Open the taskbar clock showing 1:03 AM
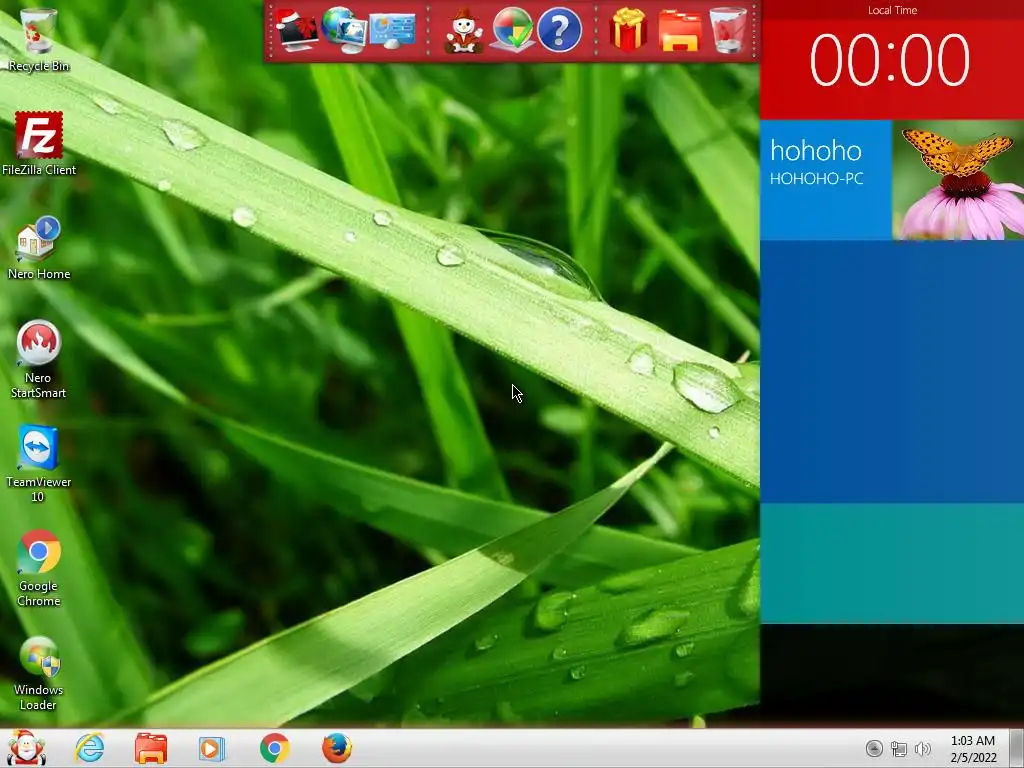 pyautogui.click(x=973, y=749)
